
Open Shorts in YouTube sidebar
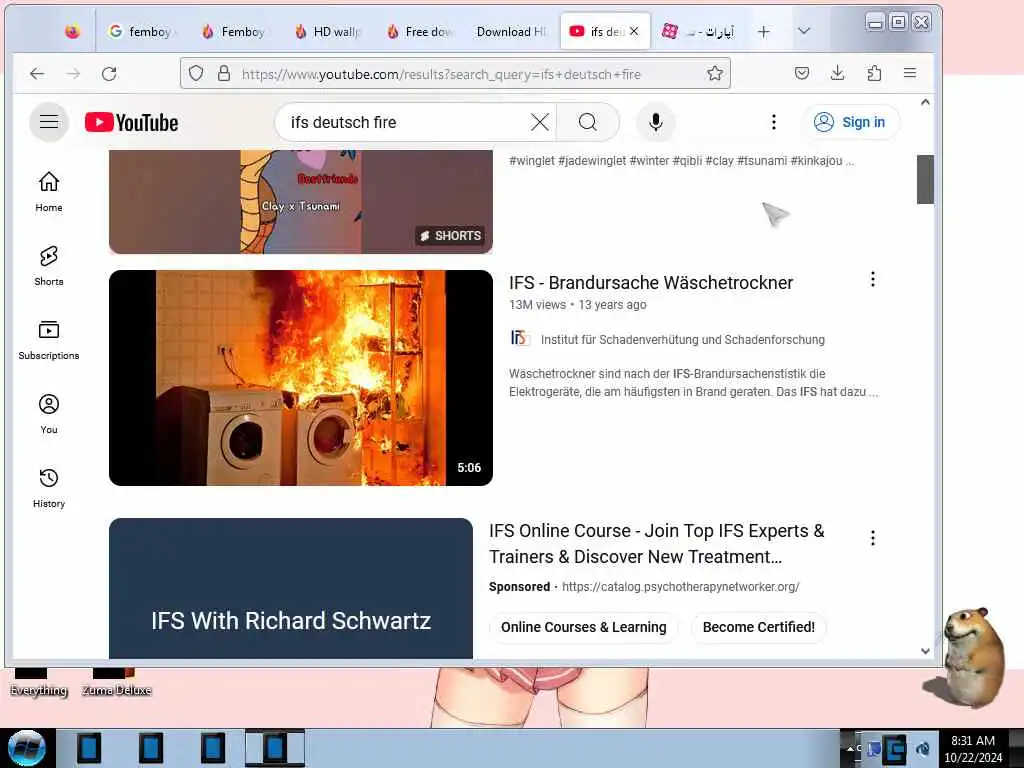tap(49, 266)
